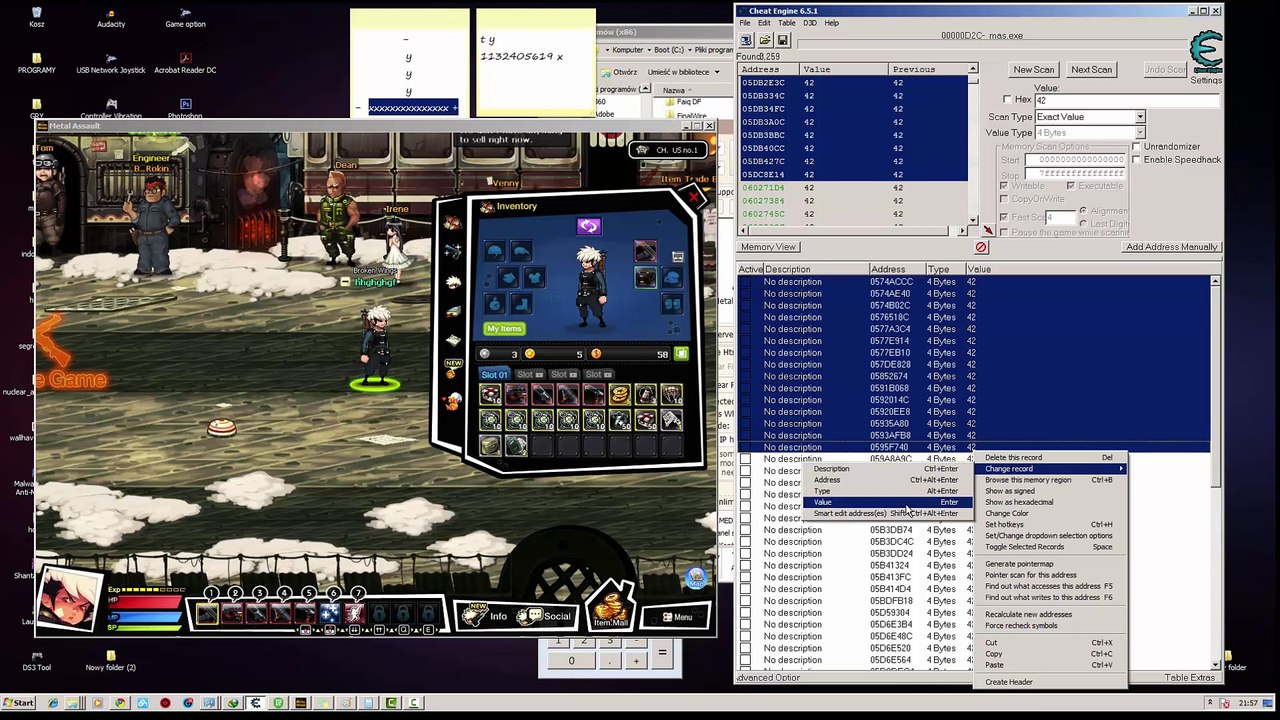The width and height of the screenshot is (1280, 720).
Task: Select skill slot 7 in the game hotbar
Action: click(354, 613)
